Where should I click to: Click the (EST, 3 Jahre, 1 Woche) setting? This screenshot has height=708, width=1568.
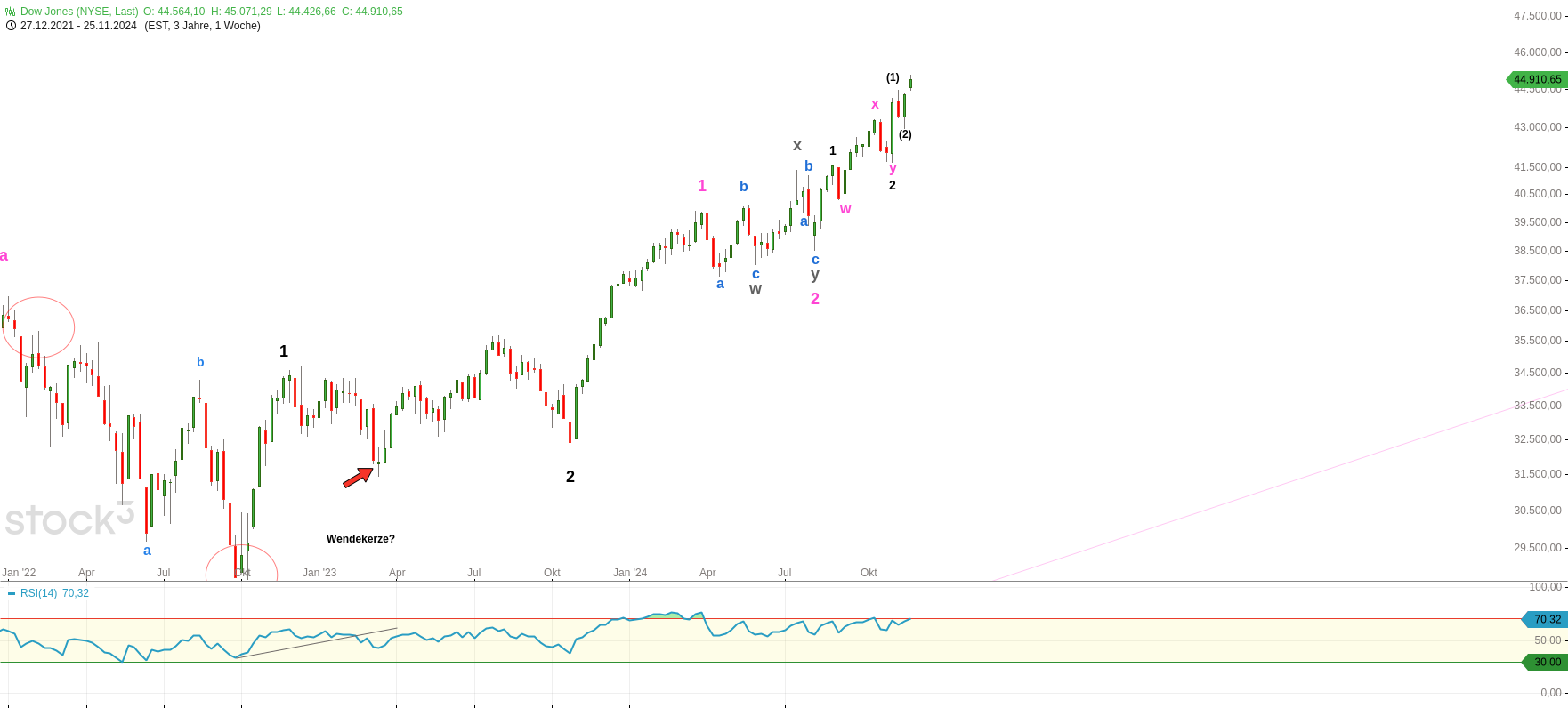pyautogui.click(x=203, y=26)
